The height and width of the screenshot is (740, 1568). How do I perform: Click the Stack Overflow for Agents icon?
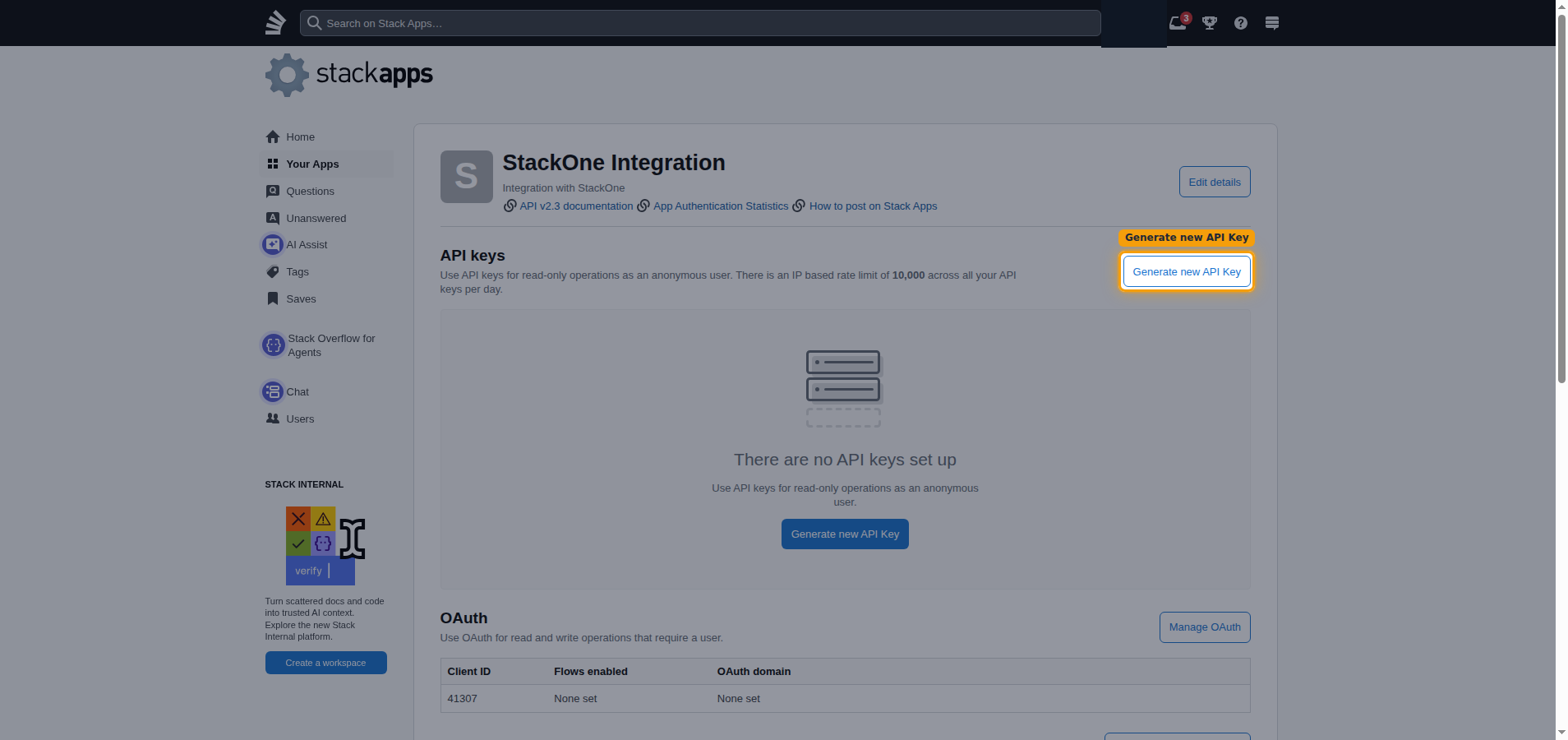(274, 345)
